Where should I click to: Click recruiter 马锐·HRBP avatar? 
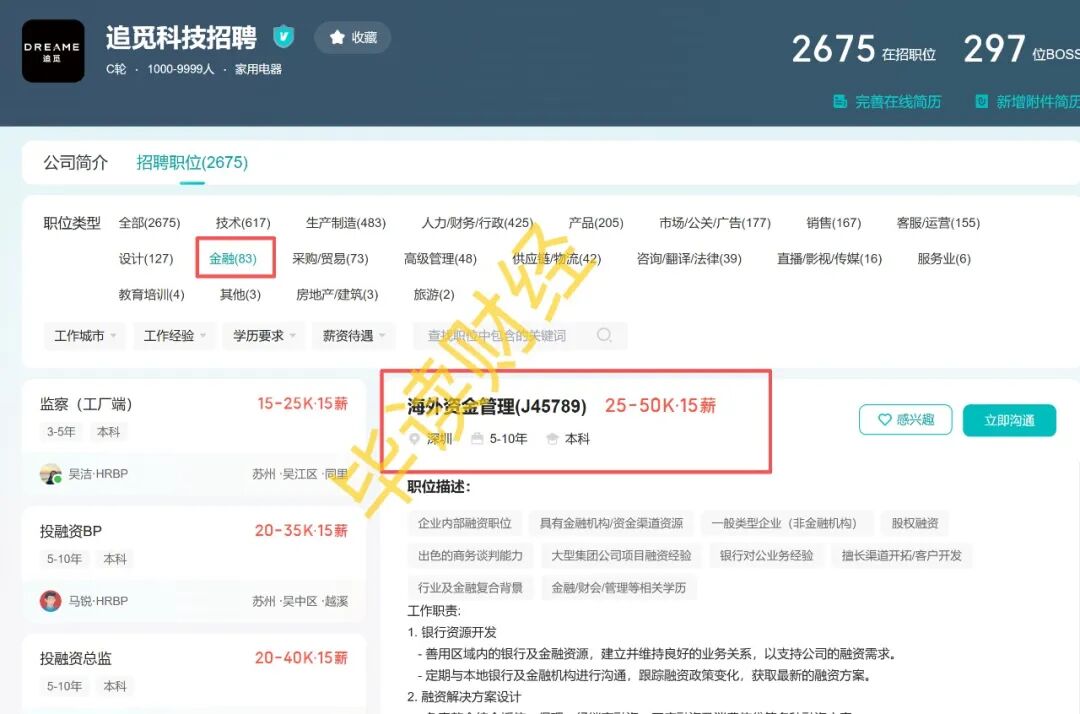click(x=50, y=601)
